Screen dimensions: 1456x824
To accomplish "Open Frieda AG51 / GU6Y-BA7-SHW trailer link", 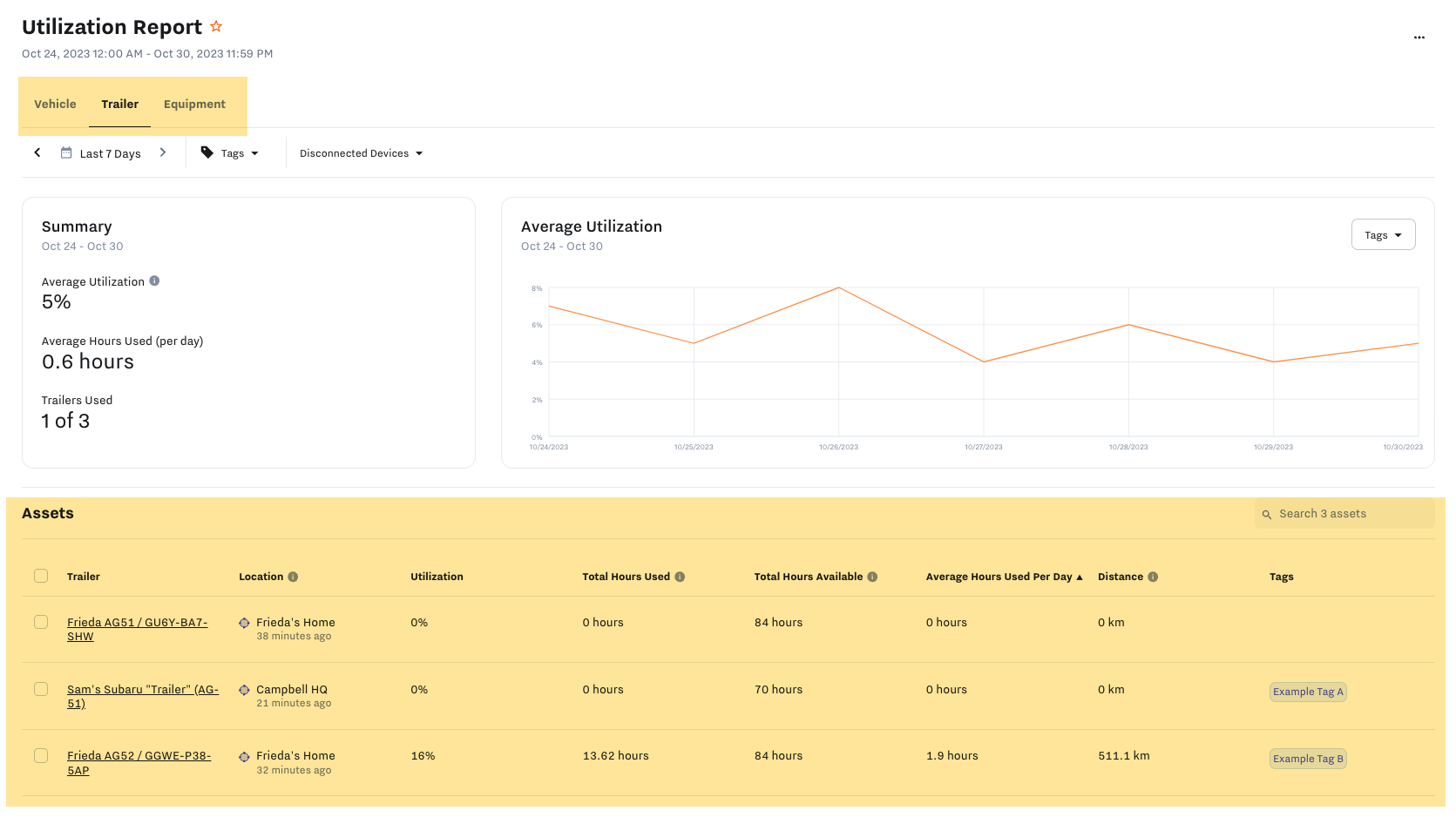I will click(x=138, y=629).
